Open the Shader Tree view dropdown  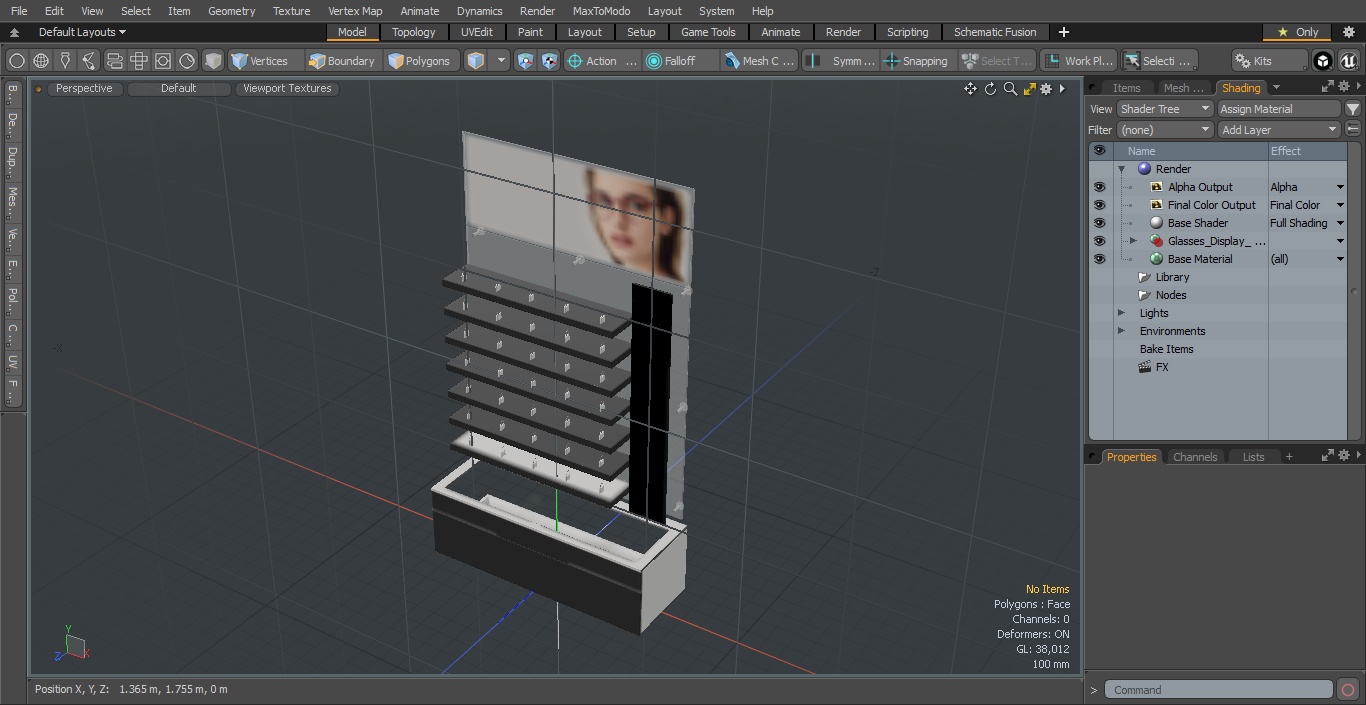point(1165,109)
